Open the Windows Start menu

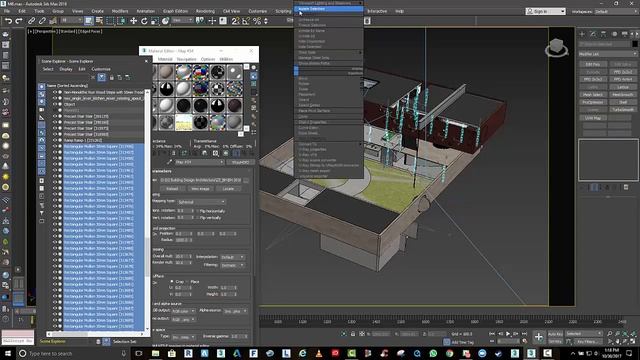tap(8, 353)
